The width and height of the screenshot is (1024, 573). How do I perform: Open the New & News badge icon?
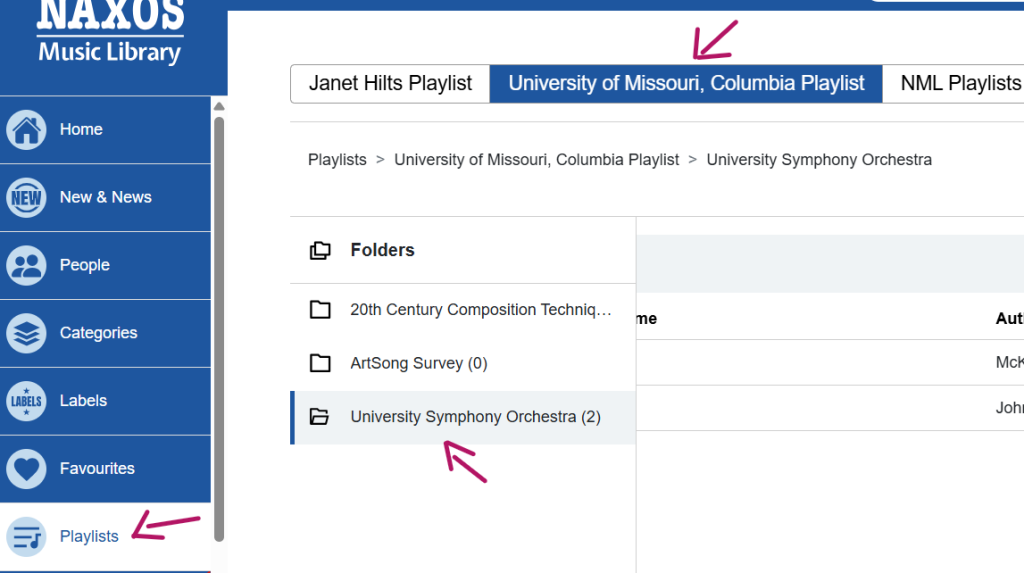tap(26, 198)
